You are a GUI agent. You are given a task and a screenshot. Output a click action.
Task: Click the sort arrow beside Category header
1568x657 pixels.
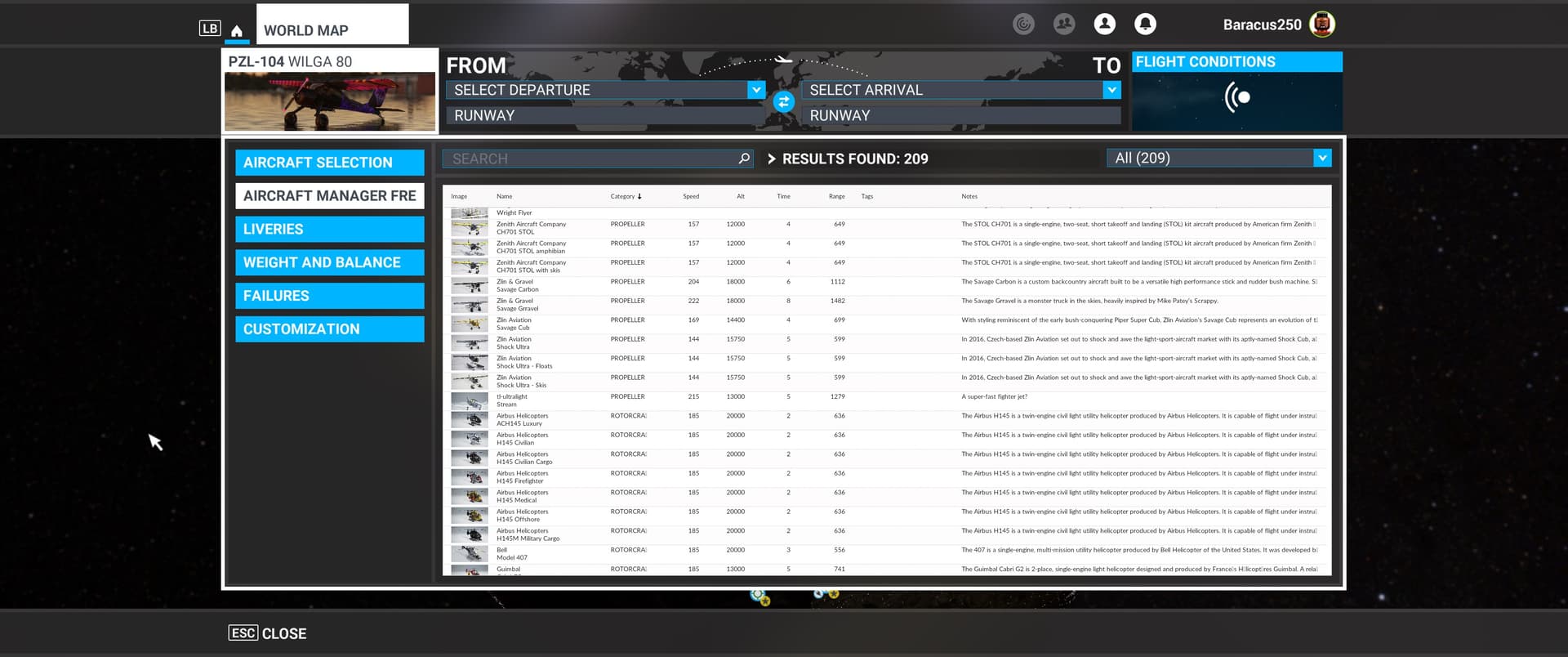coord(639,196)
